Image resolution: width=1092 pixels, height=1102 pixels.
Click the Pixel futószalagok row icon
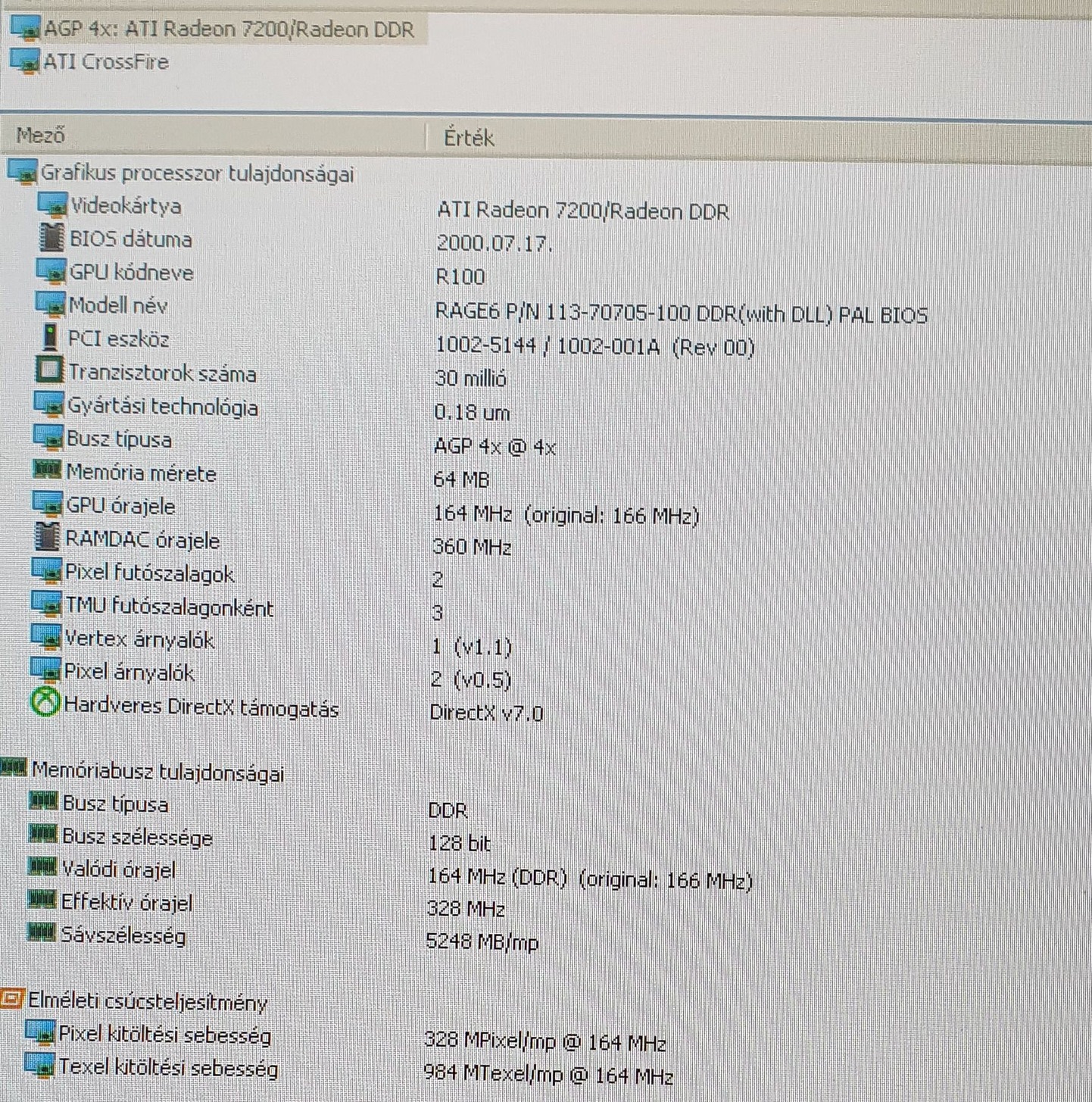46,570
